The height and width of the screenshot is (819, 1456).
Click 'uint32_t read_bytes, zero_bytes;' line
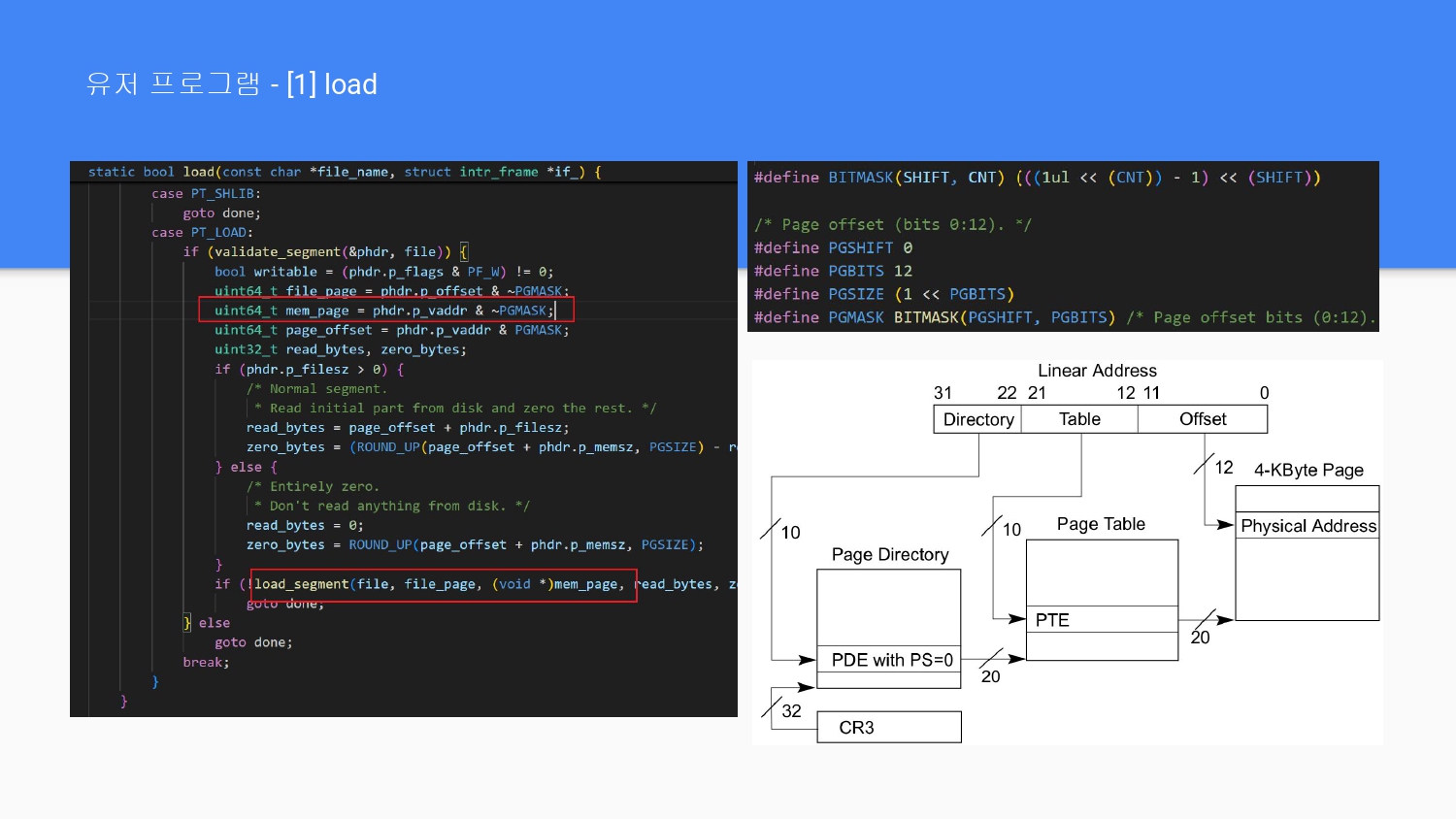[340, 349]
